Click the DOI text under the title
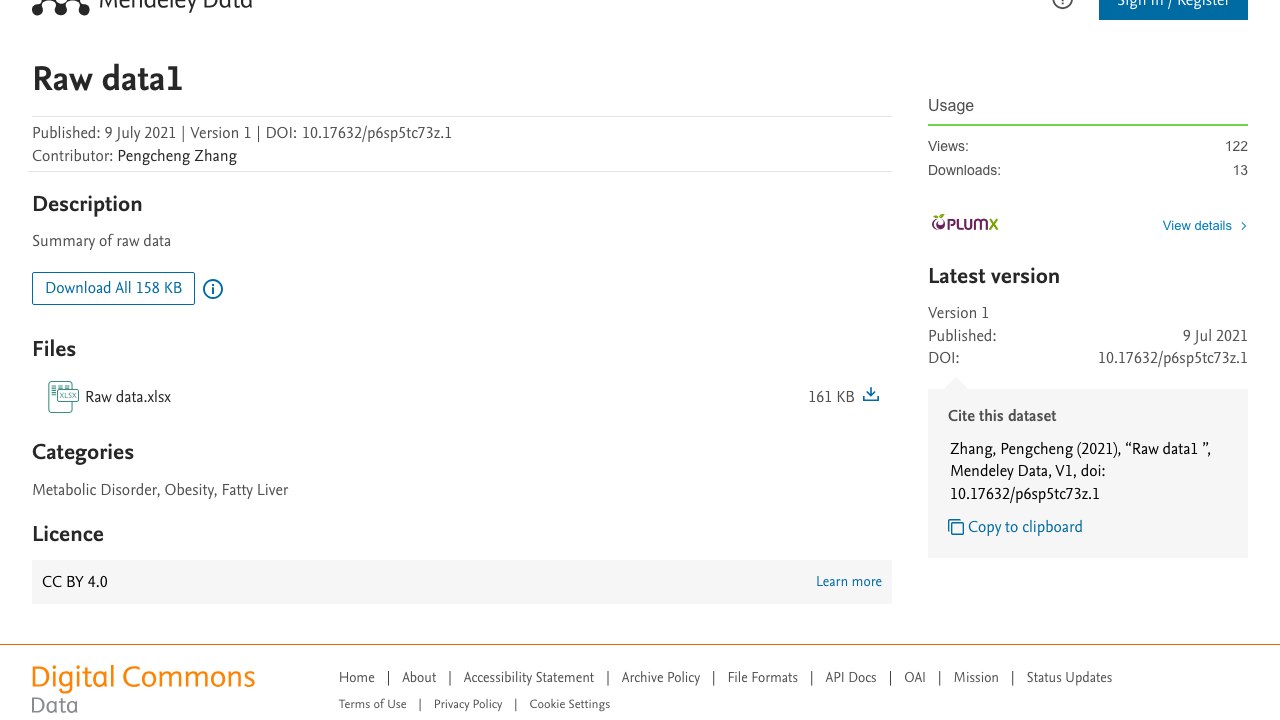Screen dimensions: 1280x720 tap(359, 133)
